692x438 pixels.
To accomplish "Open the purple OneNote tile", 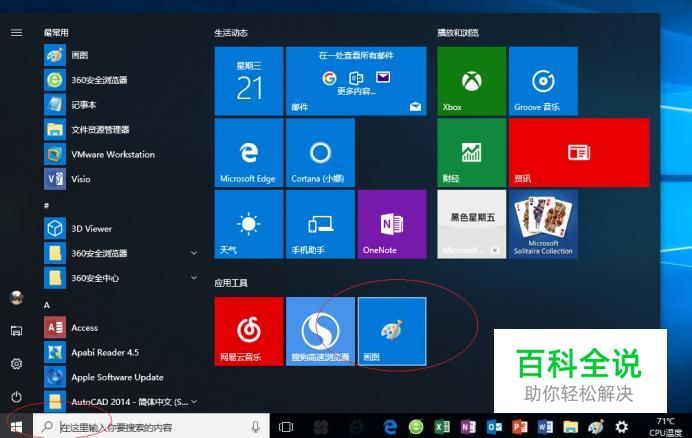I will click(392, 224).
